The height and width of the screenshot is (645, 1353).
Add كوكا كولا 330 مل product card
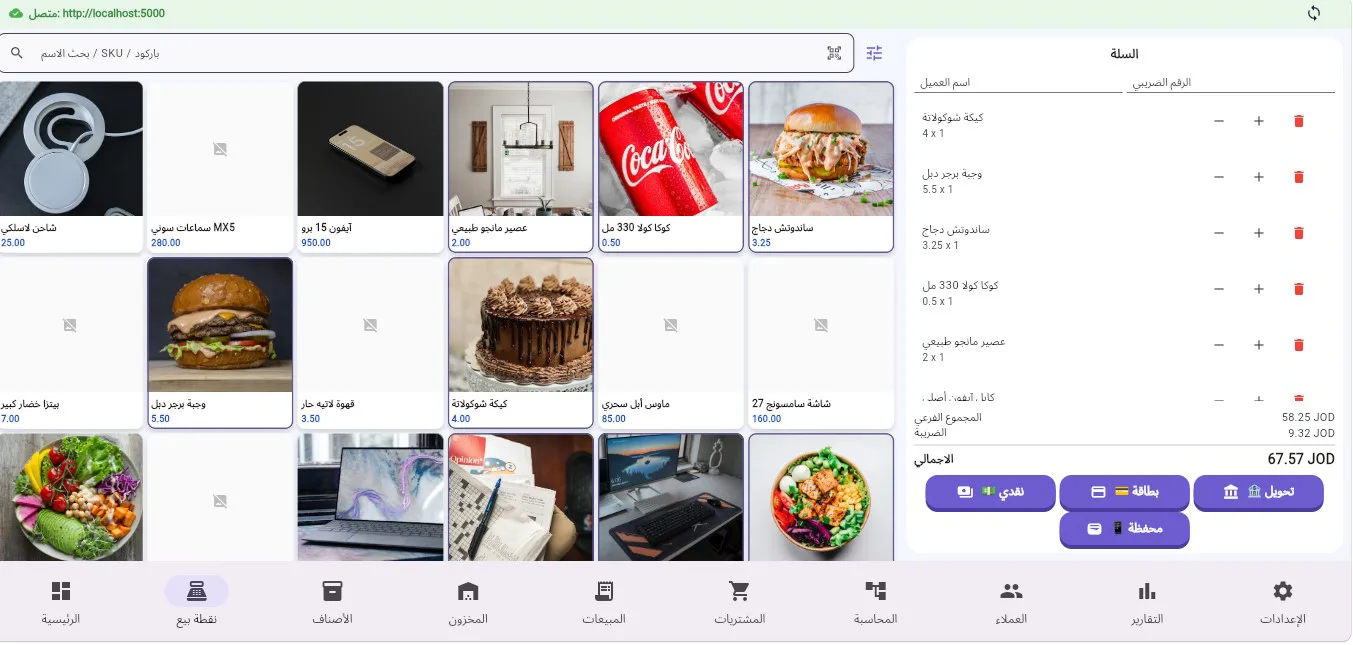(x=671, y=167)
